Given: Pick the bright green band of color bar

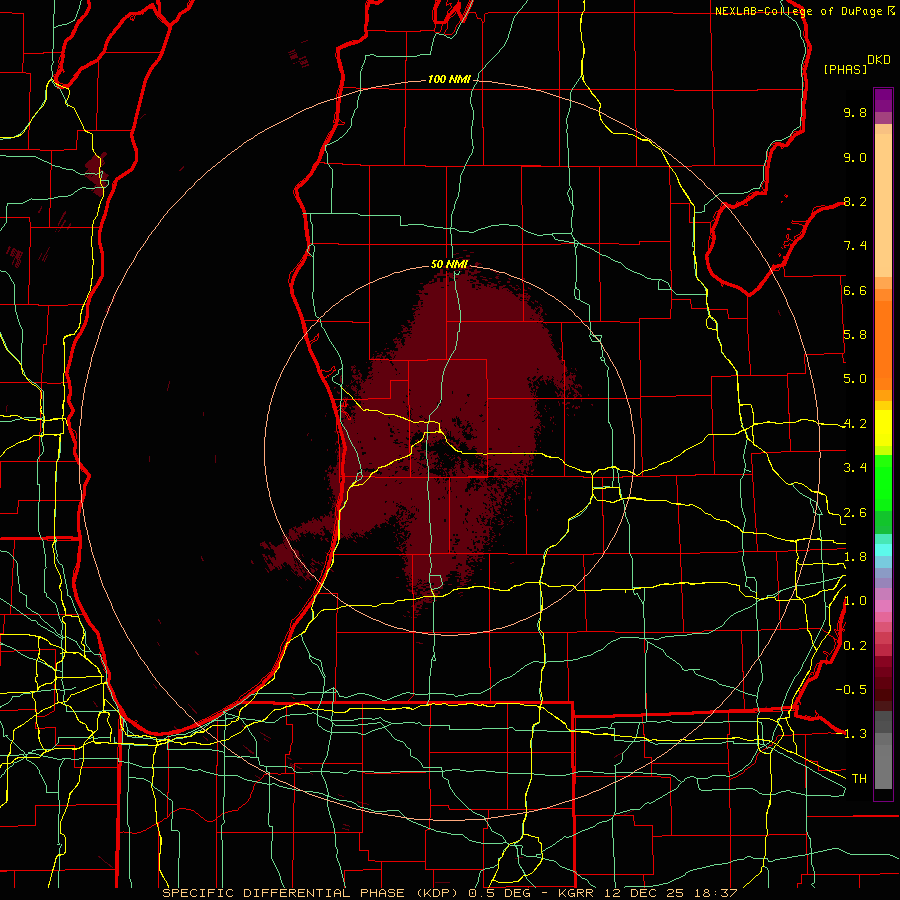Looking at the screenshot, I should tap(883, 482).
